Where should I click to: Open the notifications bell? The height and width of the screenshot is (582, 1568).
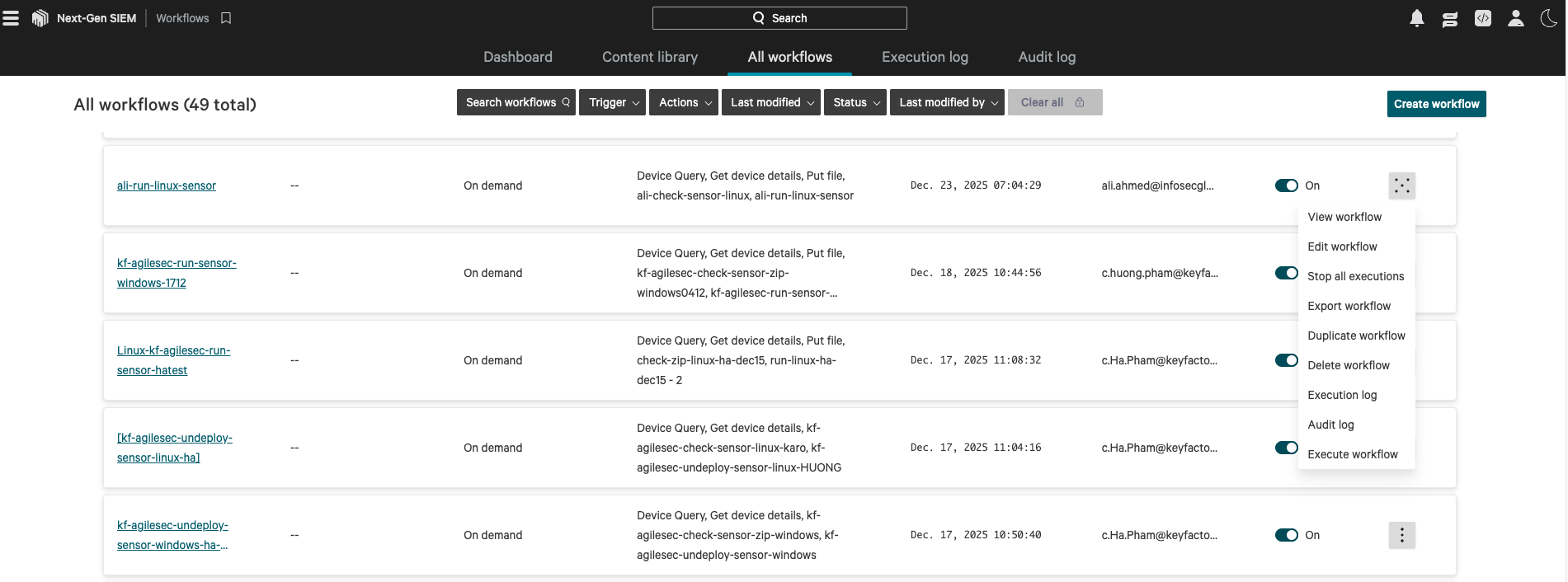pos(1416,18)
